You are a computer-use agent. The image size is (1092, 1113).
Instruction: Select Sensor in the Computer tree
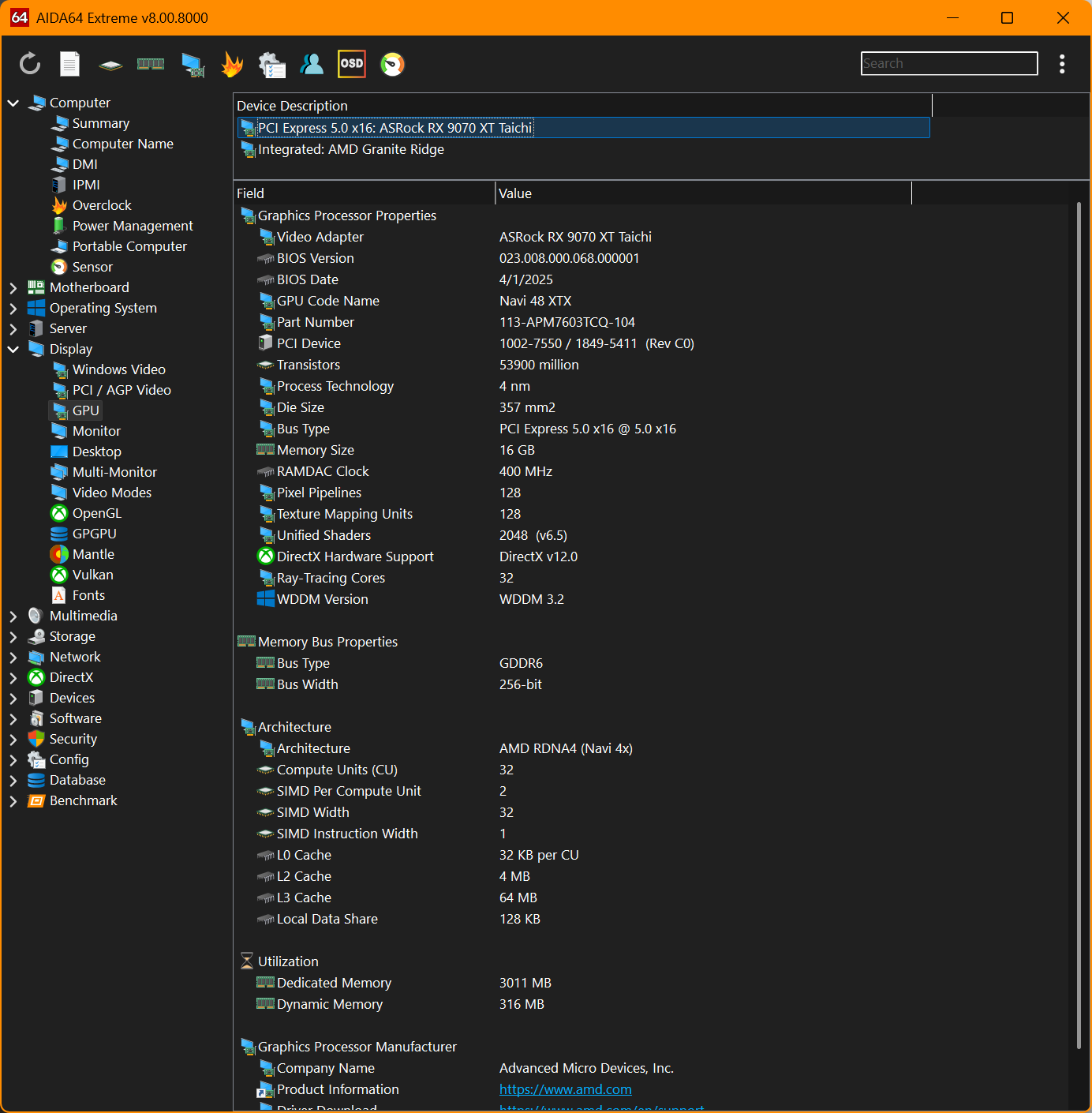click(92, 268)
